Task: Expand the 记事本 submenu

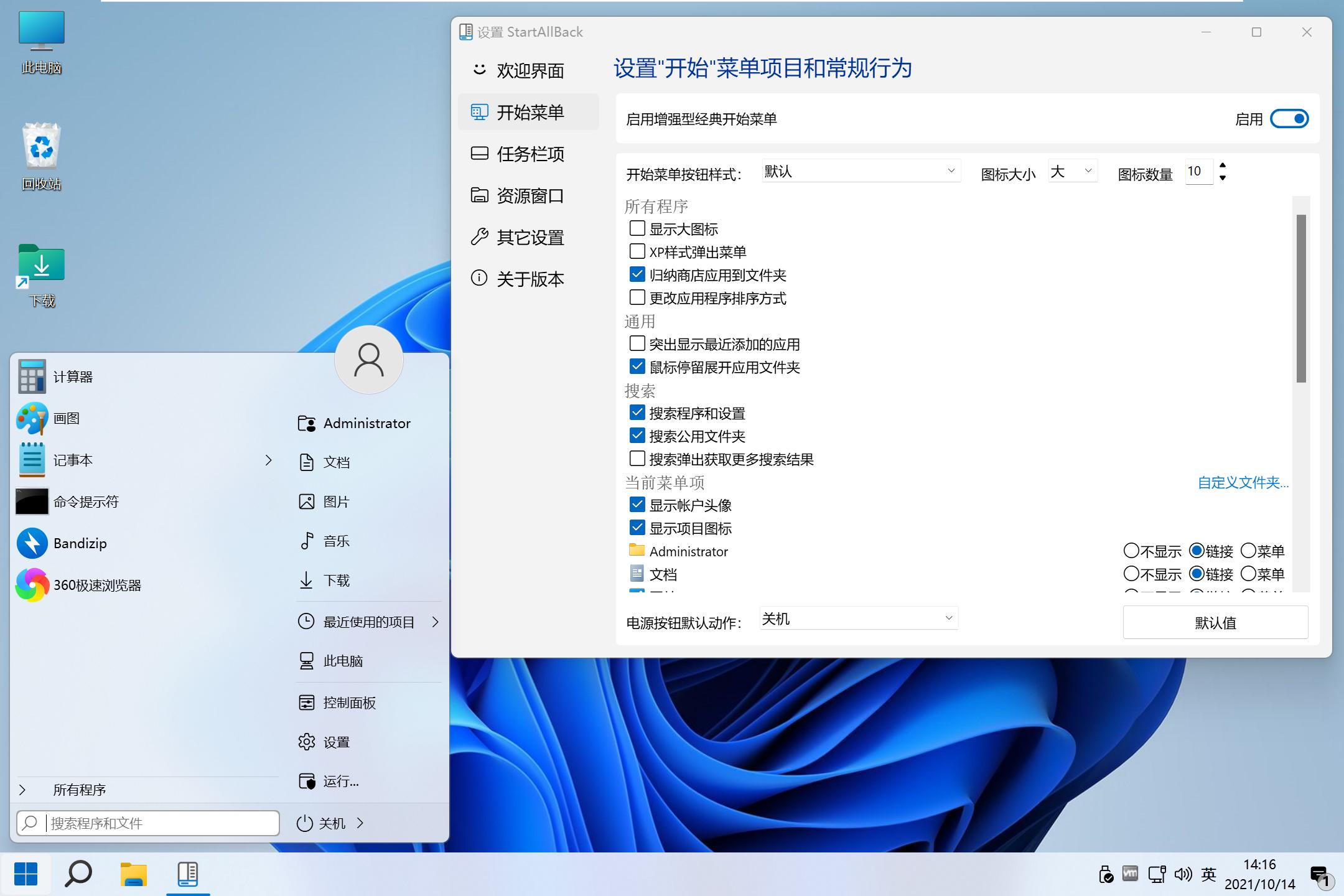Action: click(x=269, y=460)
